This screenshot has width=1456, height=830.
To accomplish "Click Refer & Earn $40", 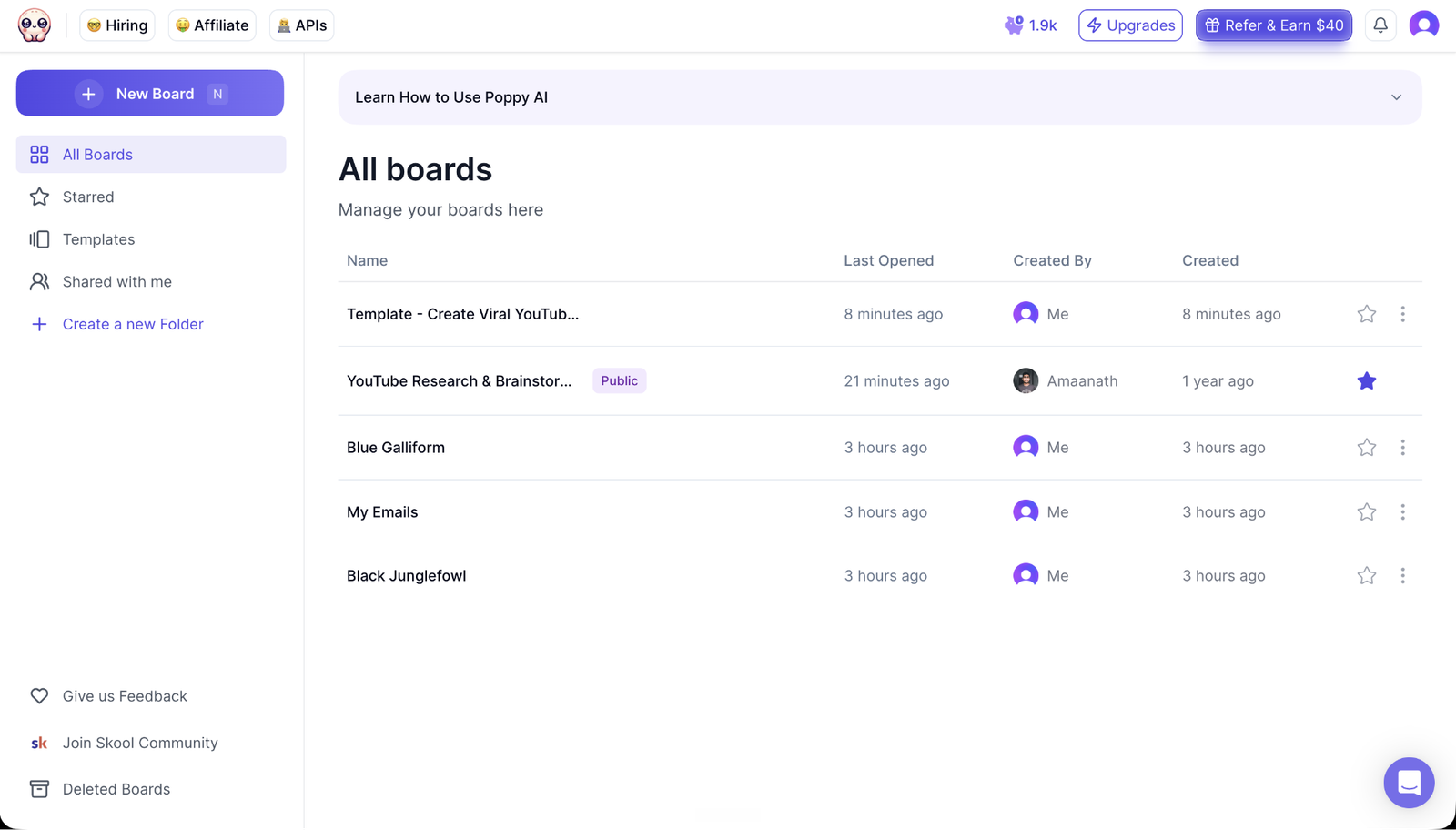I will (1274, 25).
